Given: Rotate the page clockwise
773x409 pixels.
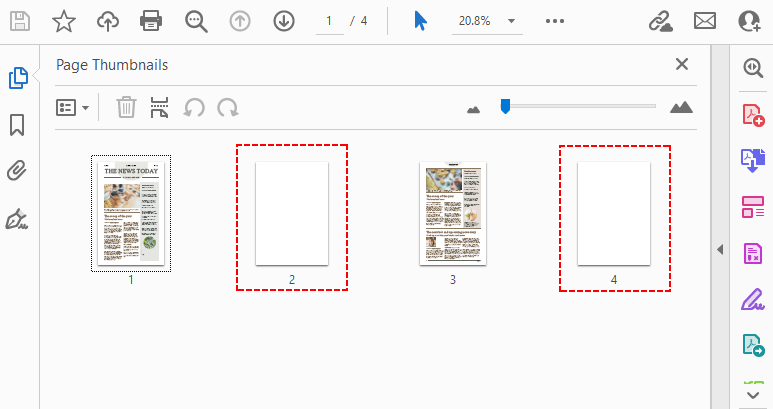Looking at the screenshot, I should point(228,107).
